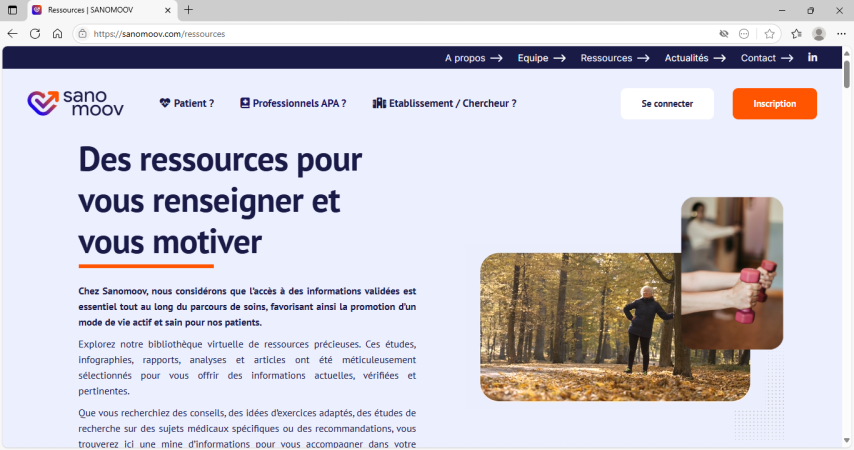Click the browser back arrow
Viewport: 854px width, 450px height.
click(x=13, y=33)
